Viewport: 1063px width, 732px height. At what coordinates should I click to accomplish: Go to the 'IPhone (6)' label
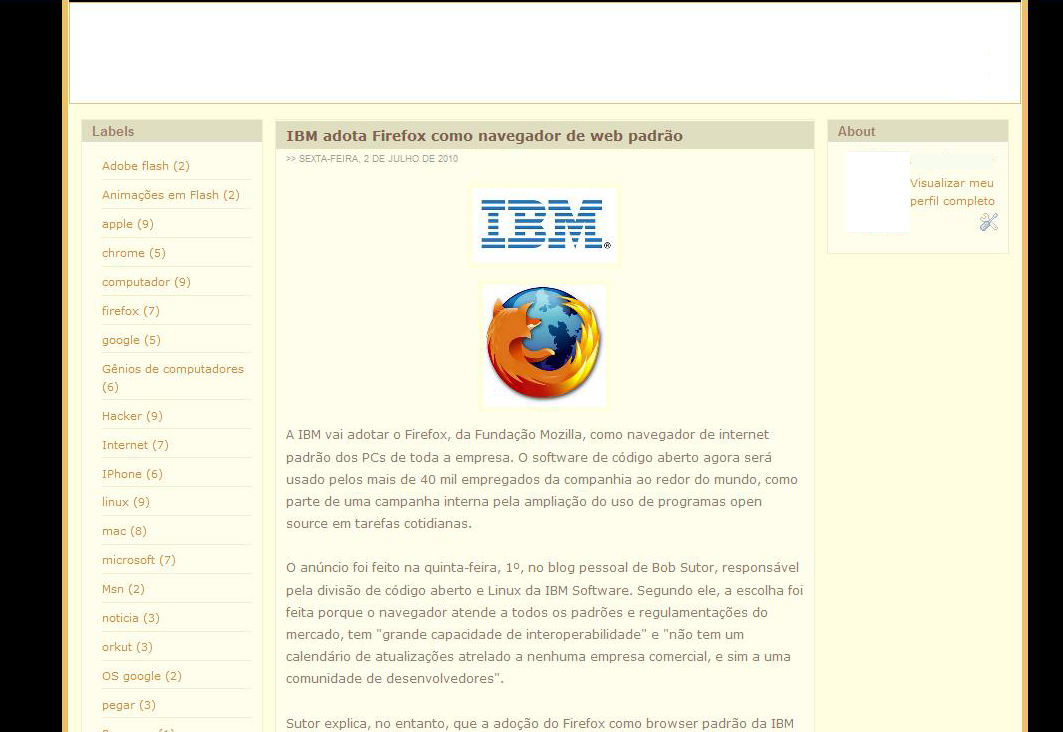132,474
